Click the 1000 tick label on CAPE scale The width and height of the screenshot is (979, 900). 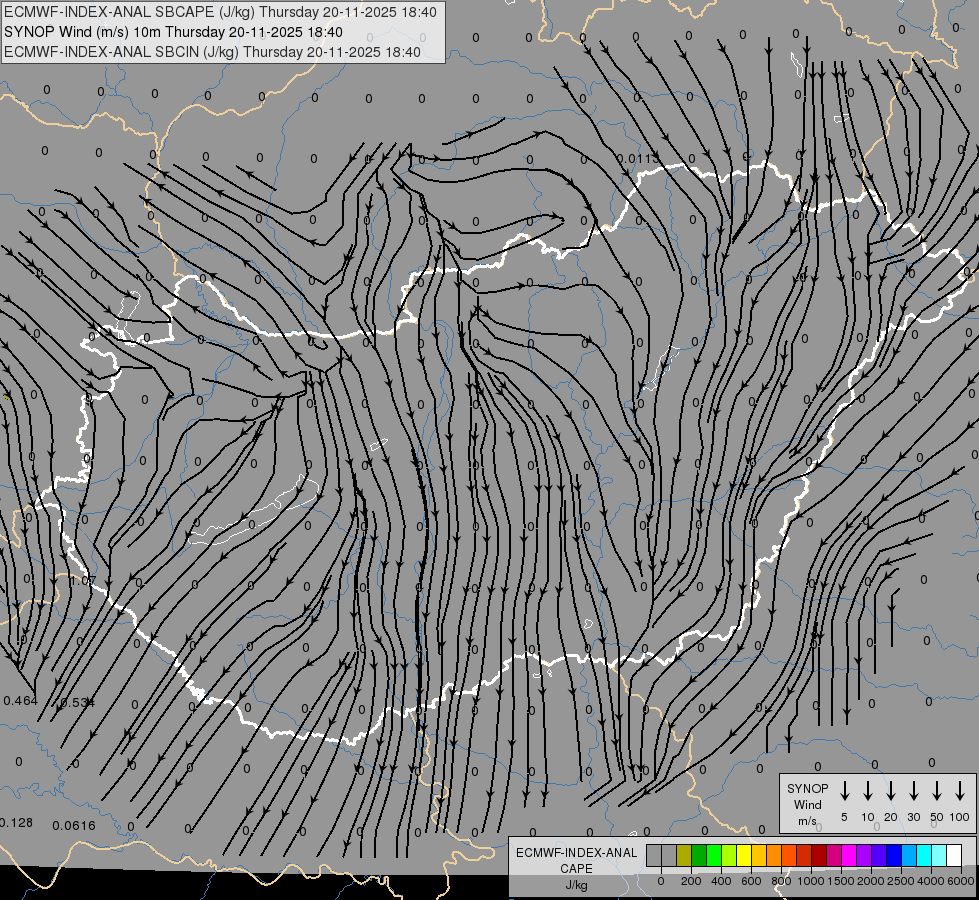pyautogui.click(x=811, y=881)
